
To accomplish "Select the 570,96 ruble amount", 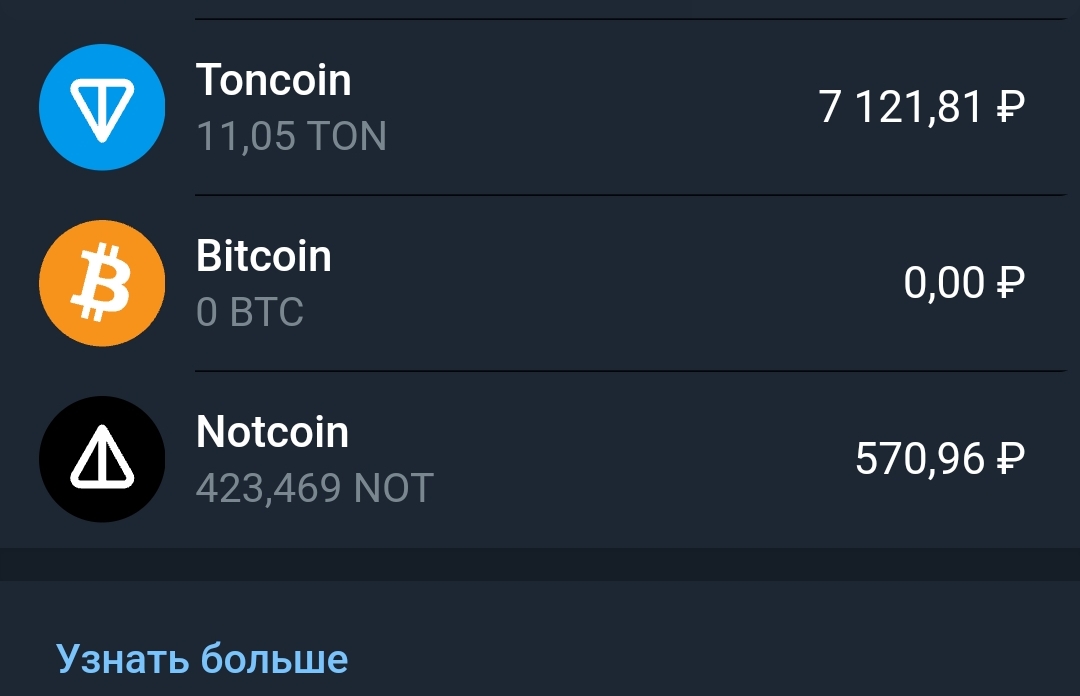I will tap(920, 459).
